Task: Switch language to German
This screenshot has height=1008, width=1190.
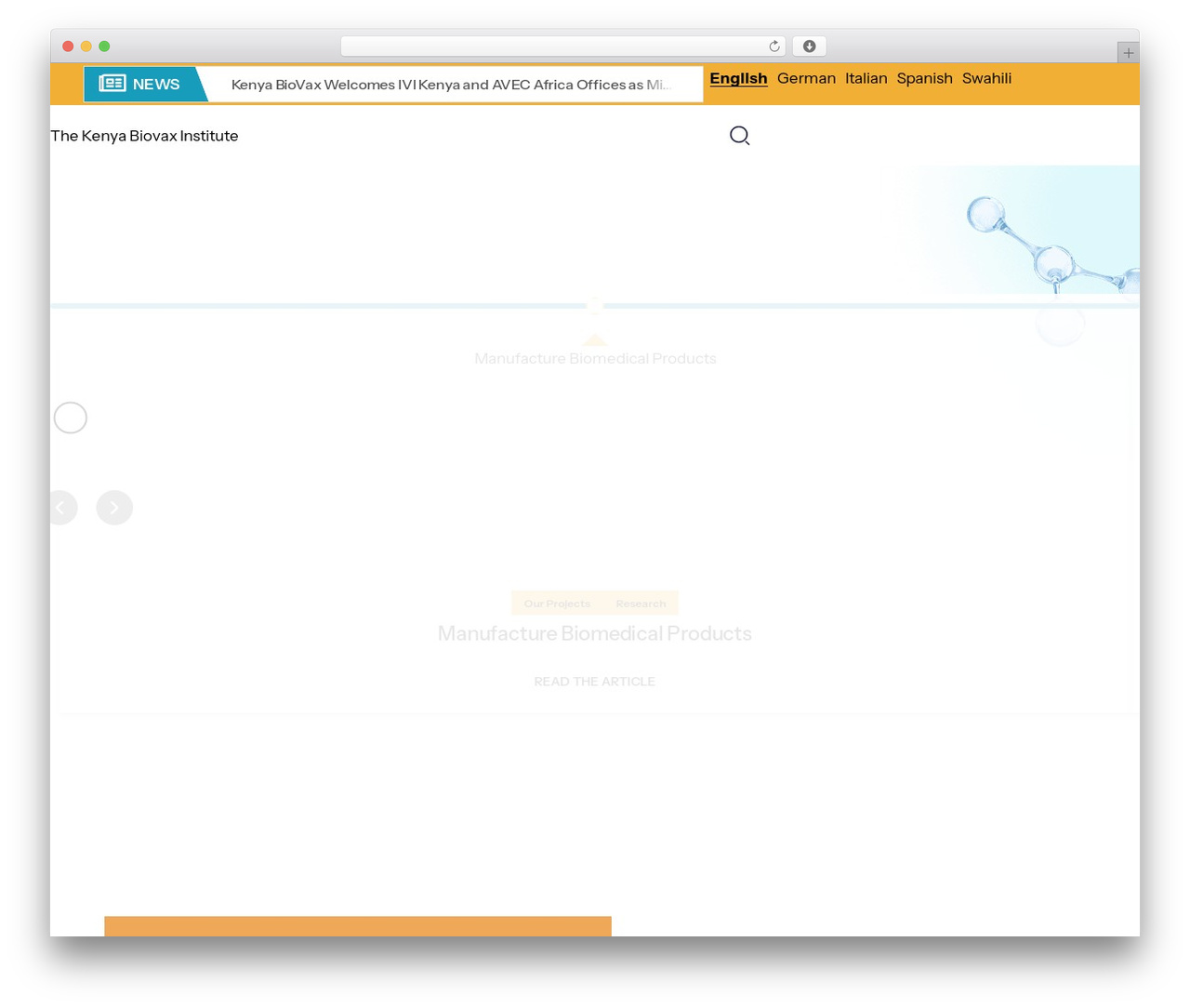Action: [x=806, y=78]
